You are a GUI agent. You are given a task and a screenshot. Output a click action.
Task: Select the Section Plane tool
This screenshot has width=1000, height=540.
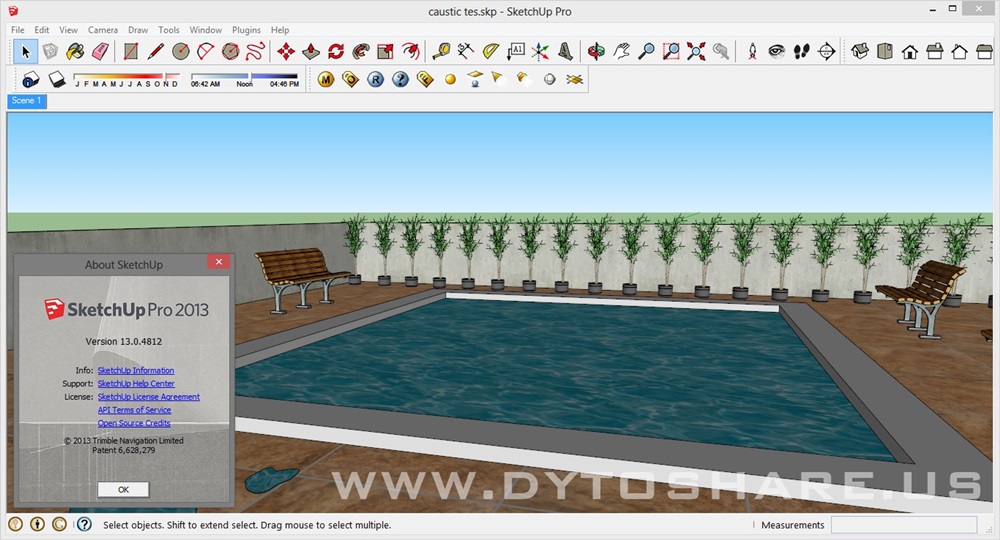click(x=826, y=52)
